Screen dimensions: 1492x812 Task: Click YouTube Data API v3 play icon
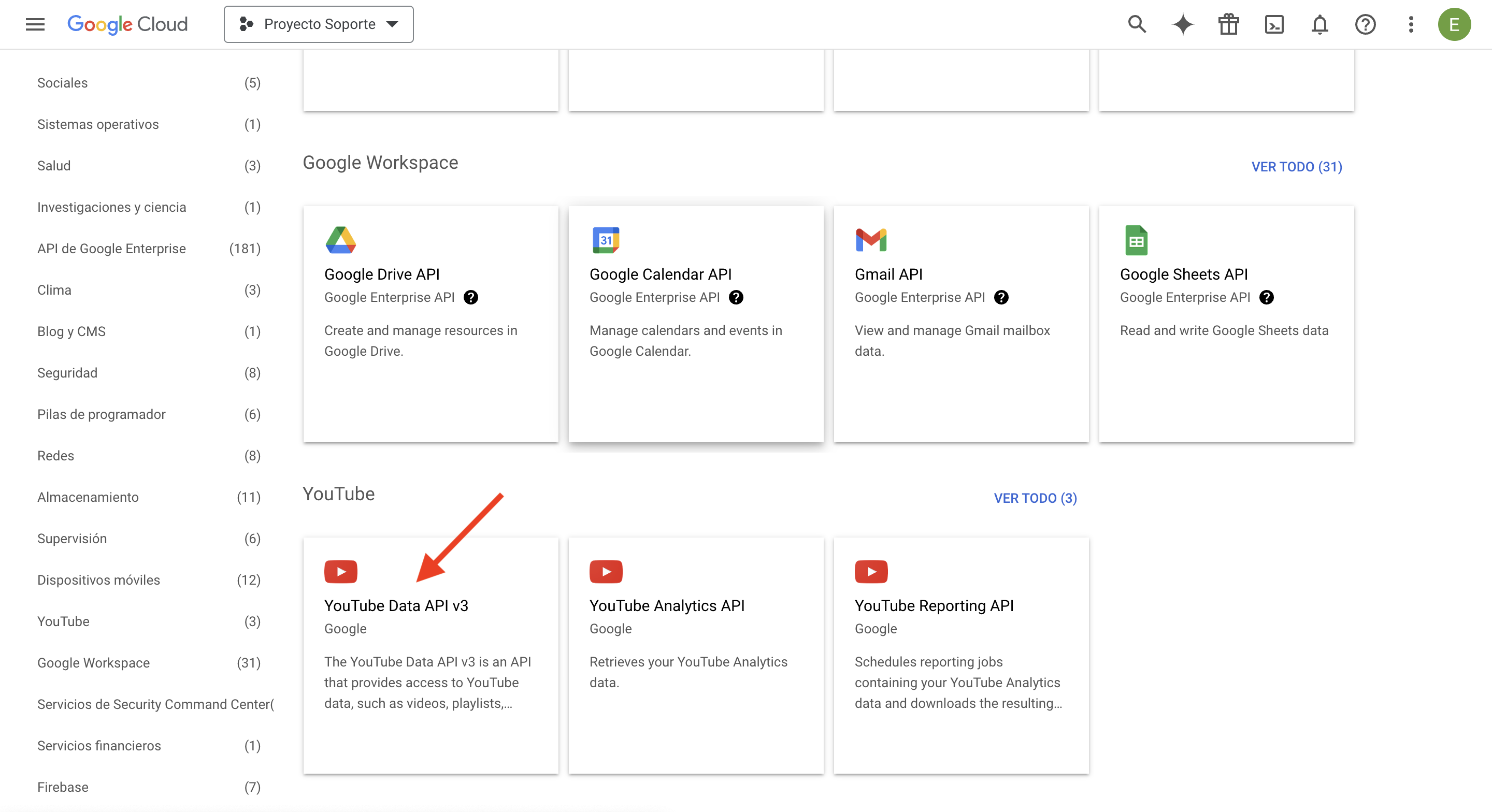[x=340, y=572]
